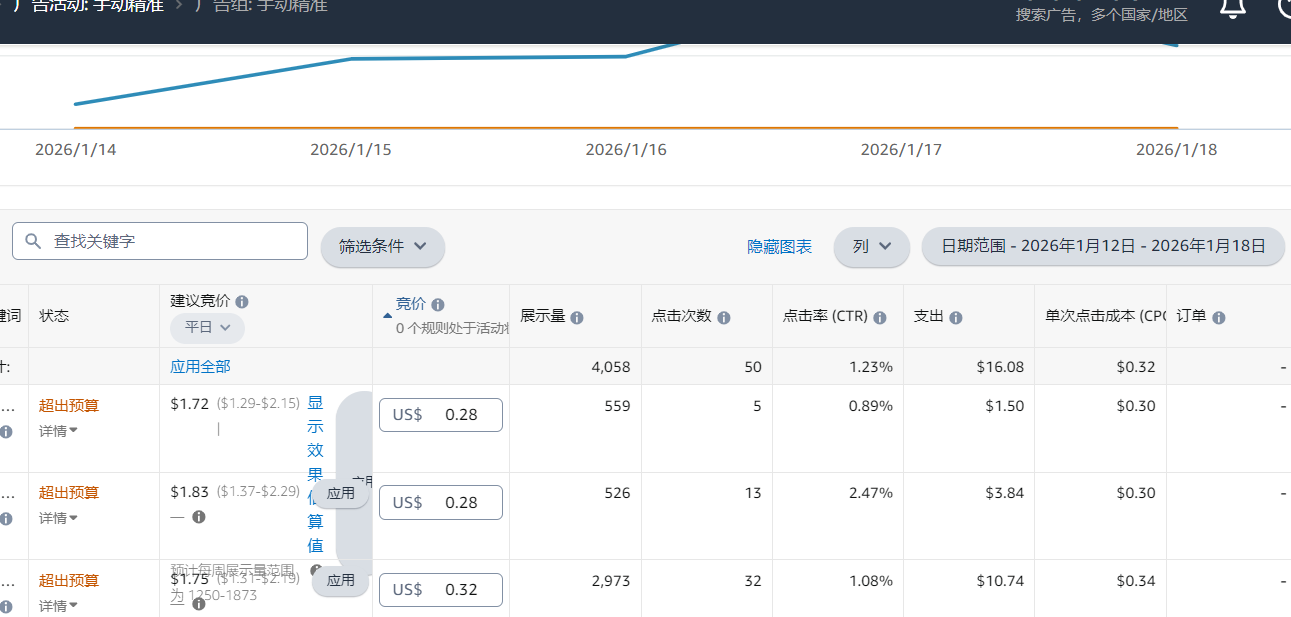Expand 详情 under first 超出预算 status
Viewport: 1291px width, 617px height.
coord(58,431)
